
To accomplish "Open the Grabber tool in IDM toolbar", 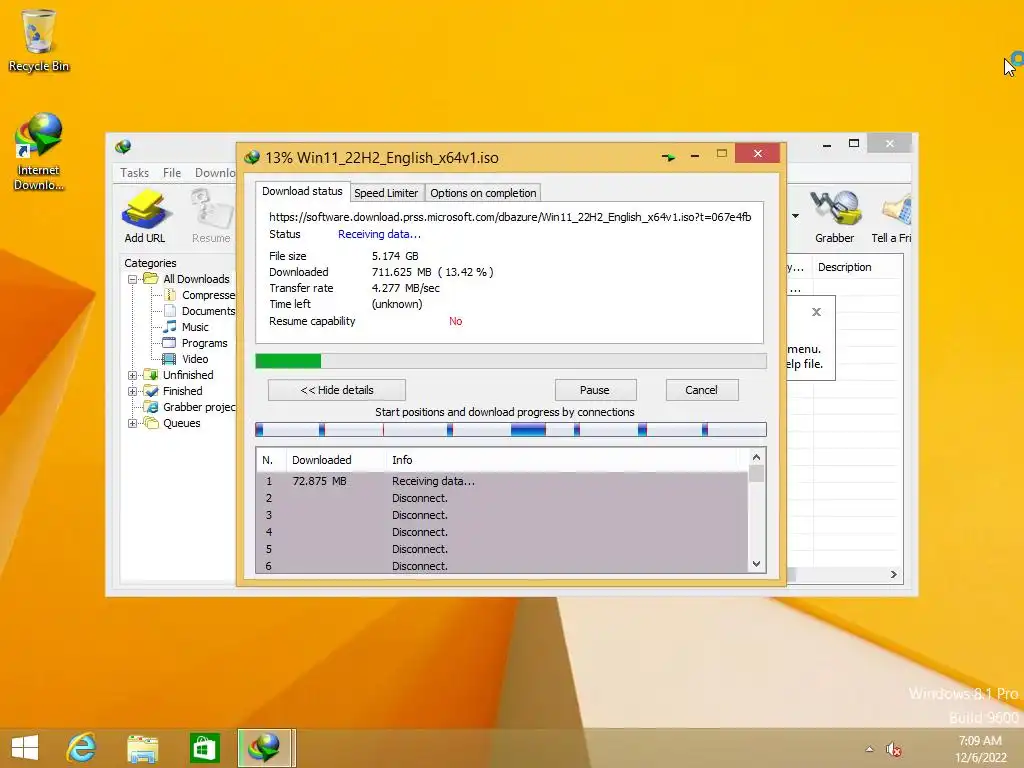I will (834, 216).
